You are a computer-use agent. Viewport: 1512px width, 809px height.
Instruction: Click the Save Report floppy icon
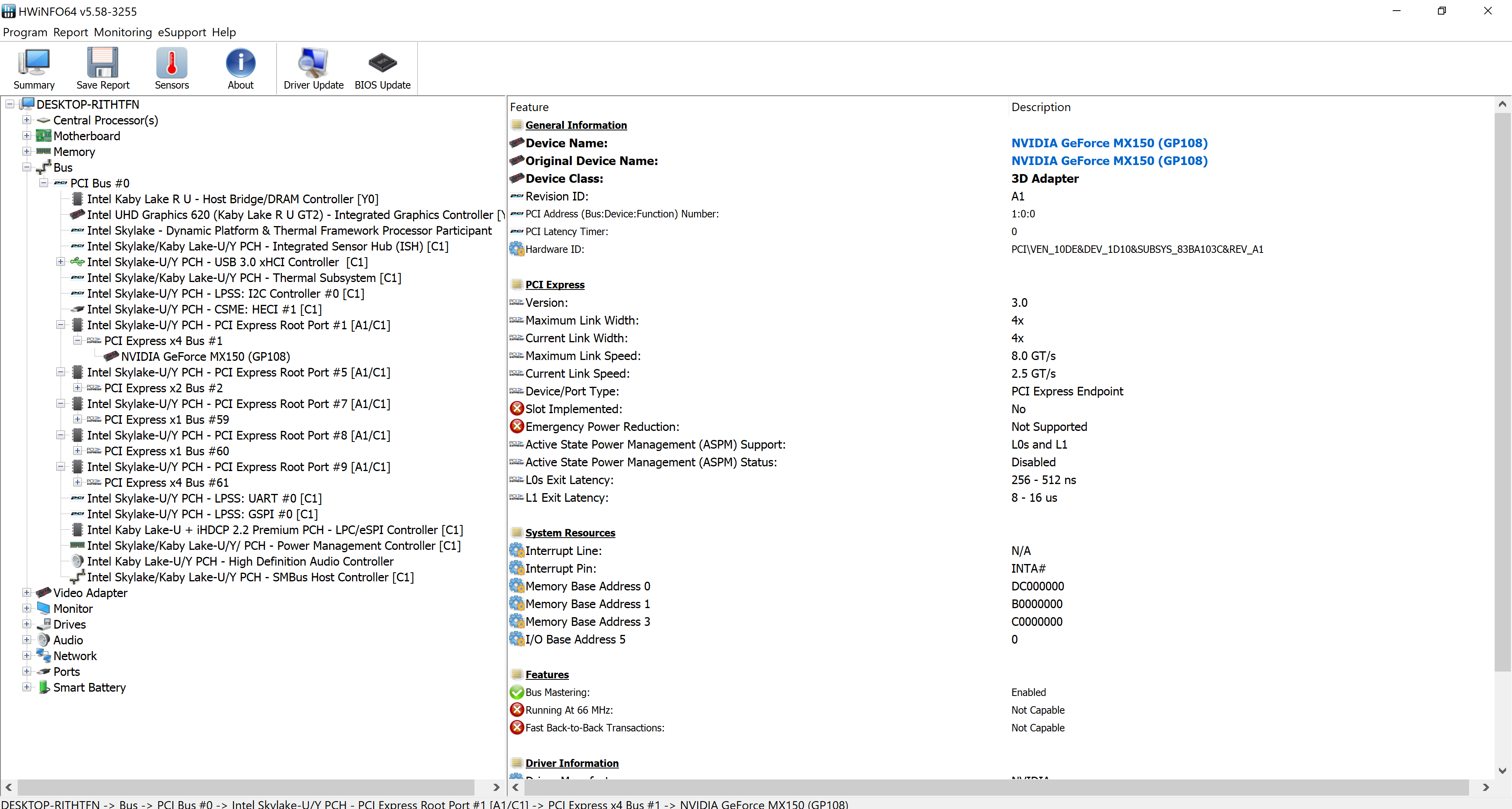tap(103, 69)
